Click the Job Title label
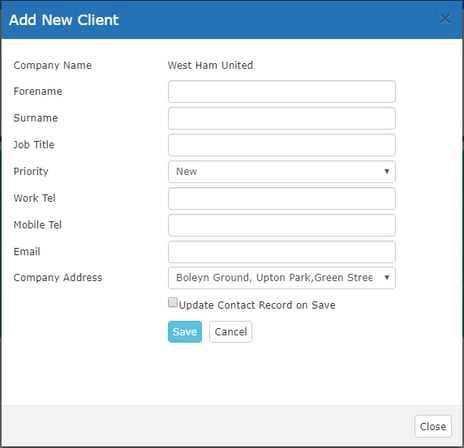 (34, 145)
